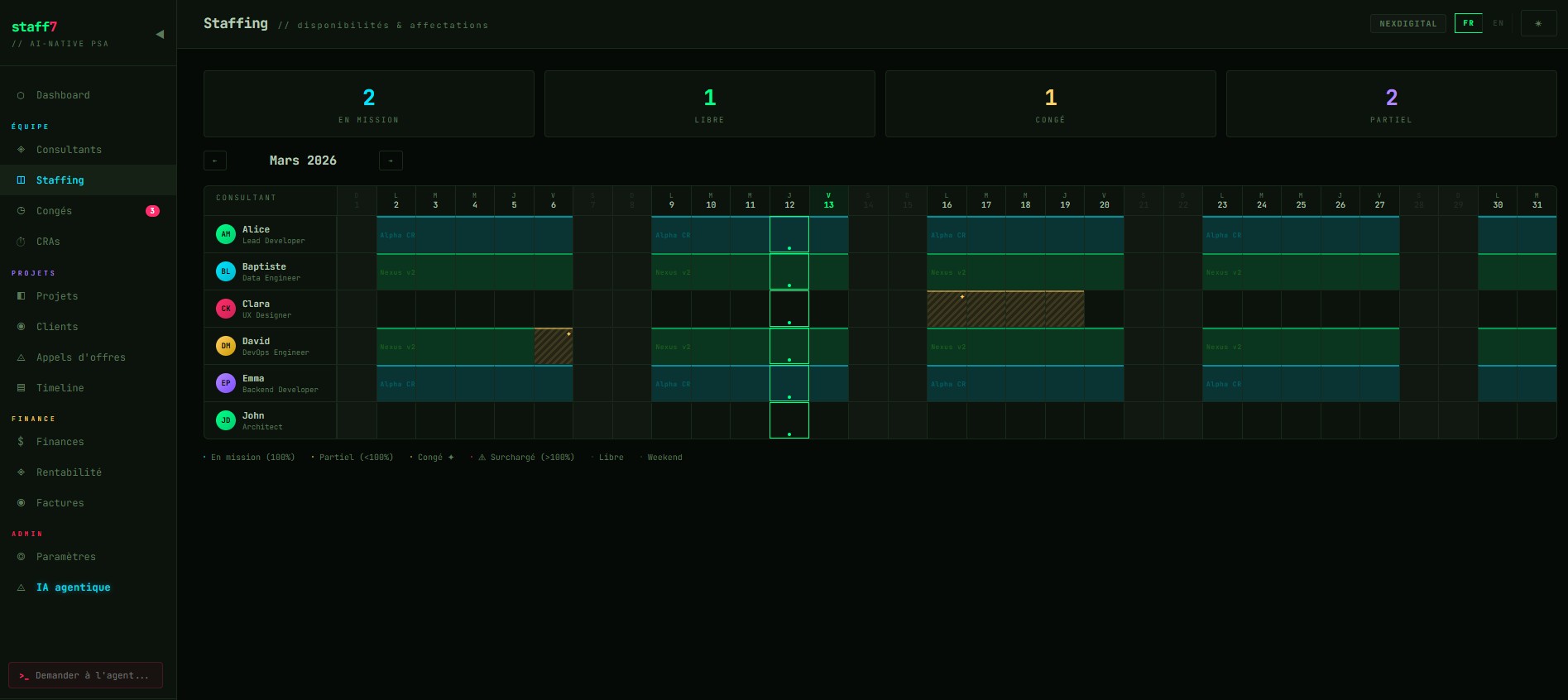Open the Consultants section

[x=88, y=150]
